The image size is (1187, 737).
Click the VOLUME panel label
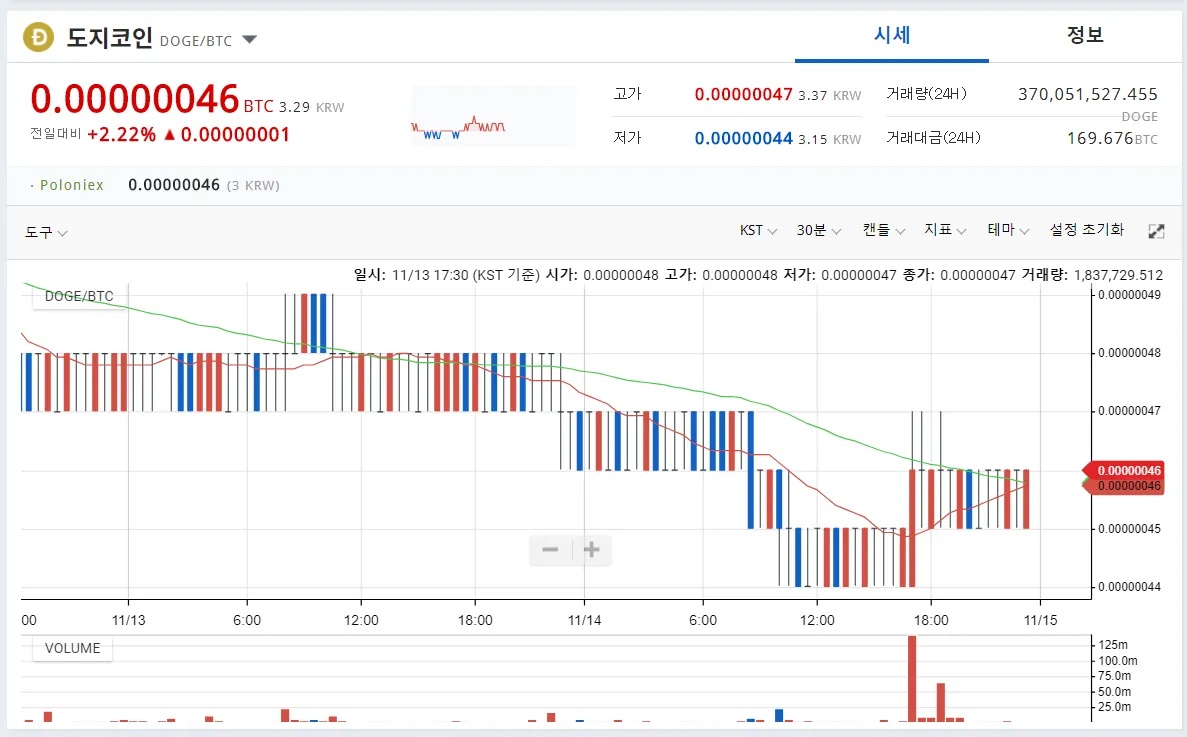coord(72,648)
